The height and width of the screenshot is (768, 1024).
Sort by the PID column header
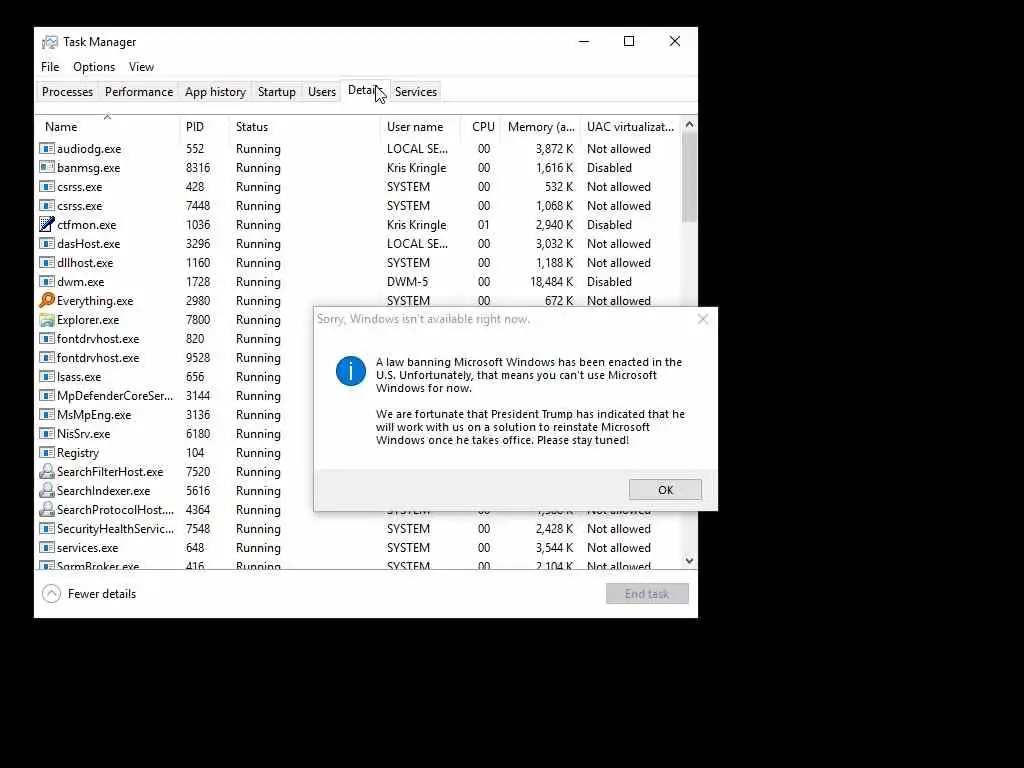tap(204, 127)
